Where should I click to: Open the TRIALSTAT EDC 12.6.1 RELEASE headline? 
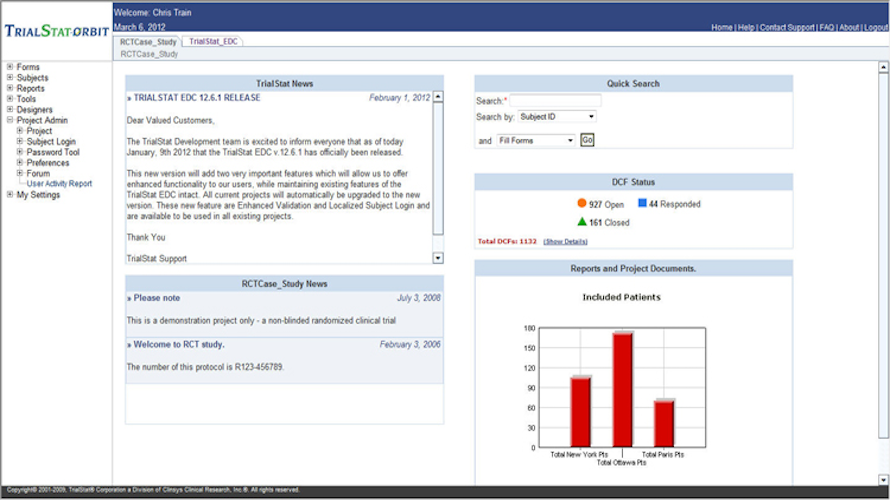coord(197,98)
